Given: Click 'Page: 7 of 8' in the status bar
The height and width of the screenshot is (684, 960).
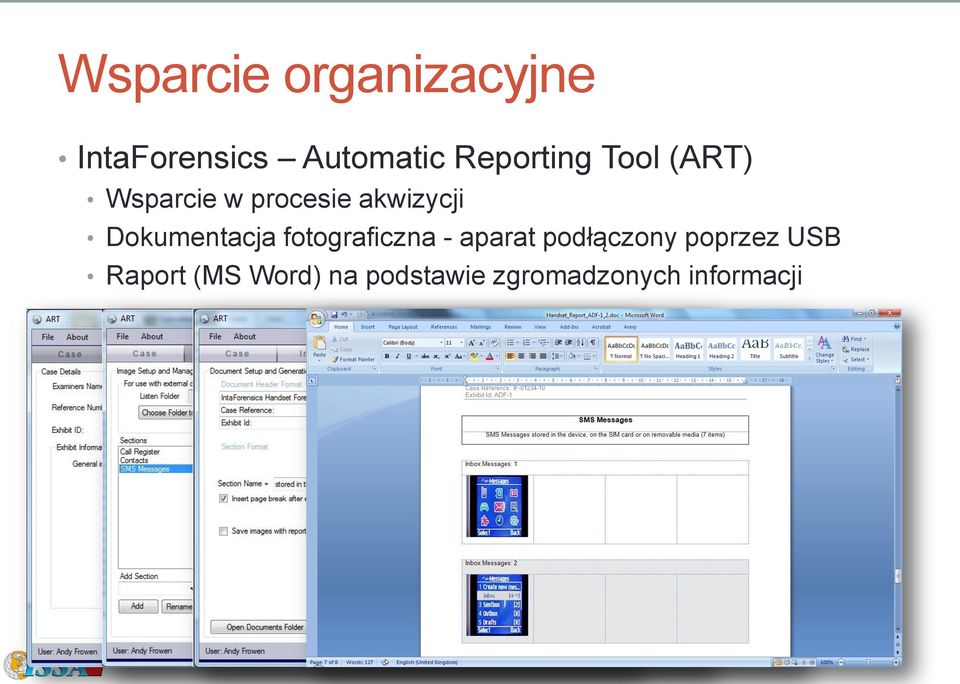Looking at the screenshot, I should pyautogui.click(x=323, y=662).
